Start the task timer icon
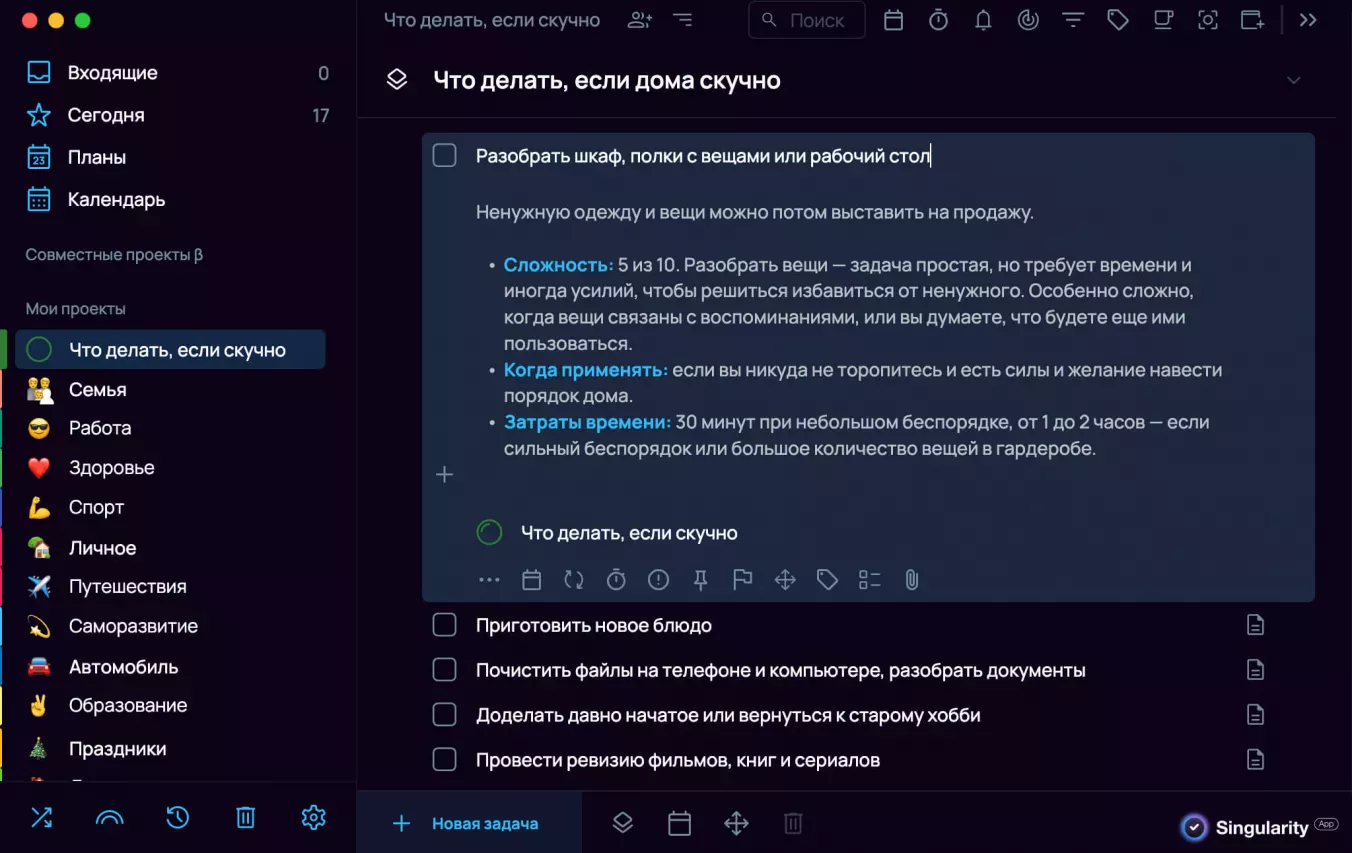 [616, 580]
